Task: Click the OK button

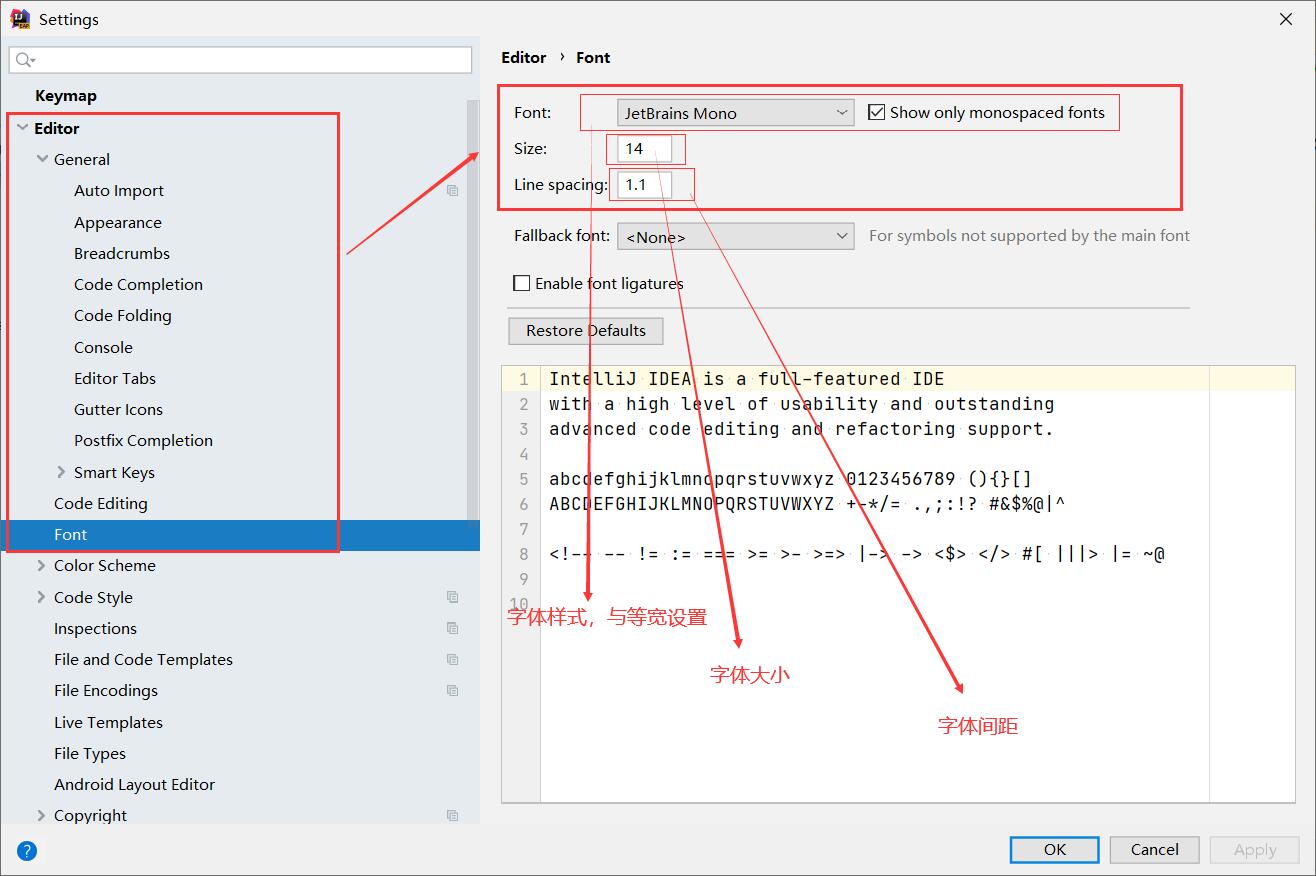Action: (x=1055, y=849)
